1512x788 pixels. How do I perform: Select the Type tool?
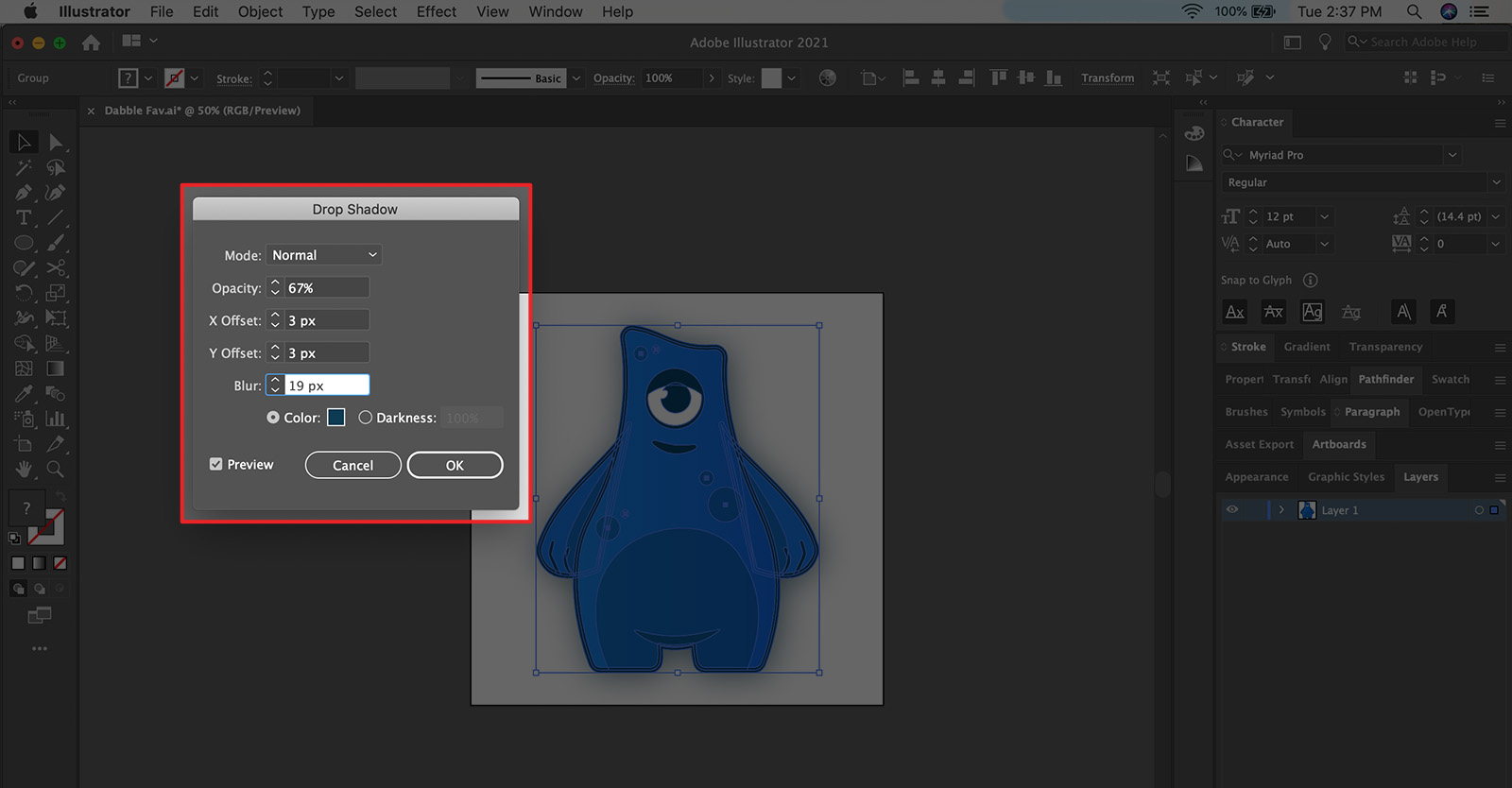(x=24, y=217)
